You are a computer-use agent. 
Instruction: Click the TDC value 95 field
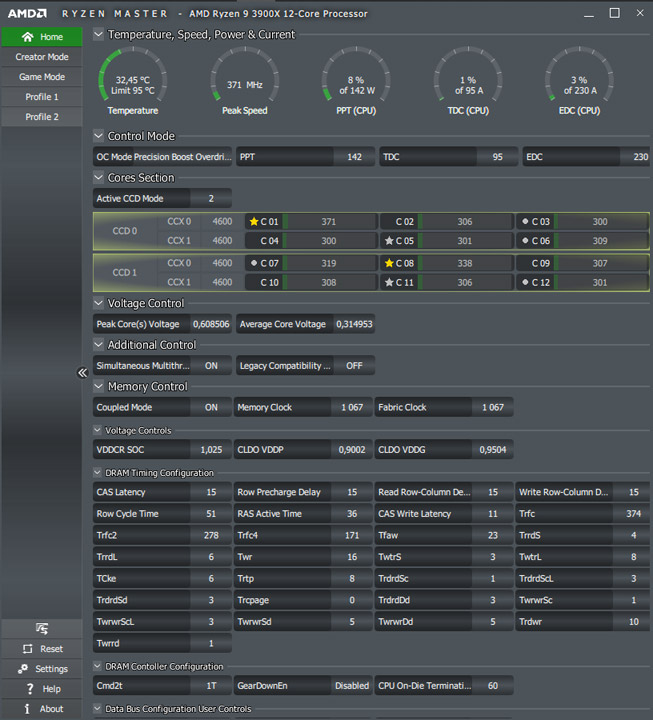(x=497, y=157)
